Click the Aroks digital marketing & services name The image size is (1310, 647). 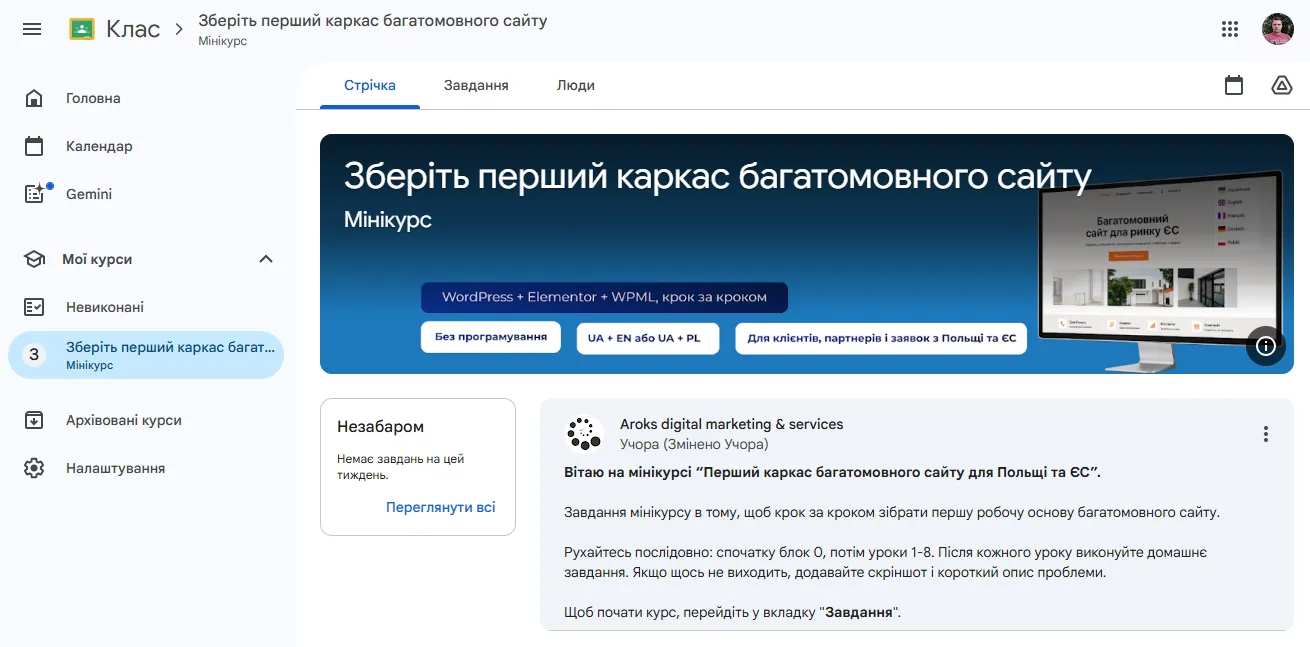(x=731, y=424)
